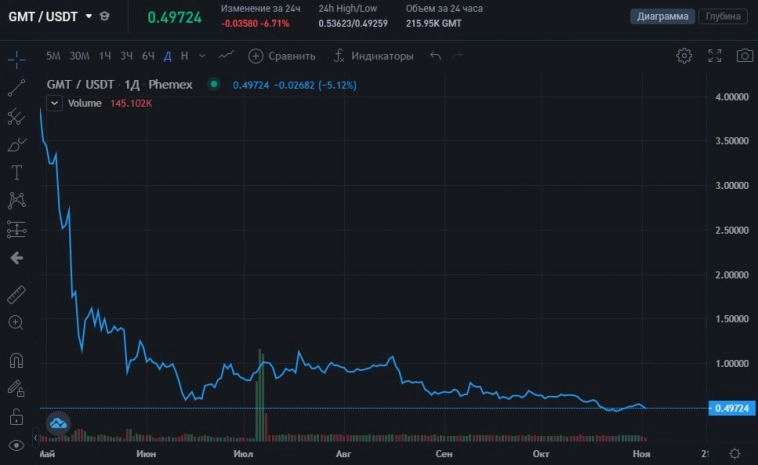This screenshot has height=465, width=758.
Task: Switch to 3Ч timeframe
Action: pyautogui.click(x=127, y=56)
